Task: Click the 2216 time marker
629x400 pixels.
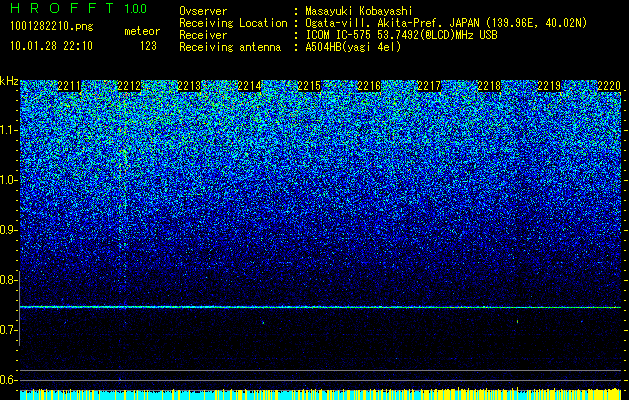Action: tap(369, 86)
